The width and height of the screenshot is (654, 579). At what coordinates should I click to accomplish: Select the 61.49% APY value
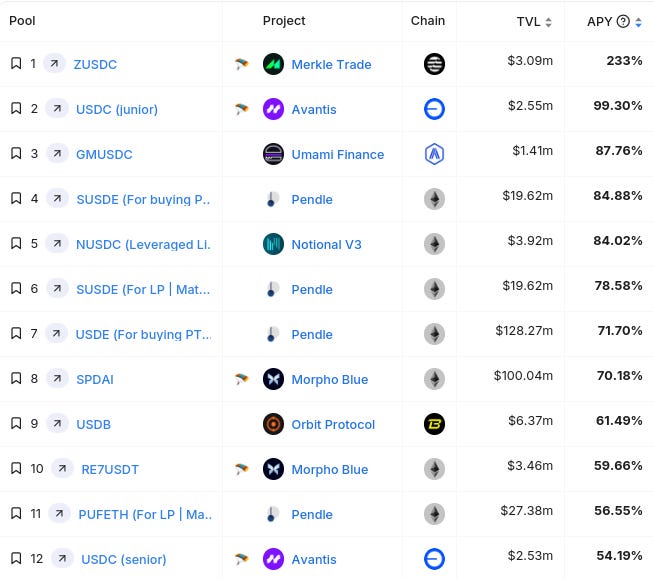[619, 420]
